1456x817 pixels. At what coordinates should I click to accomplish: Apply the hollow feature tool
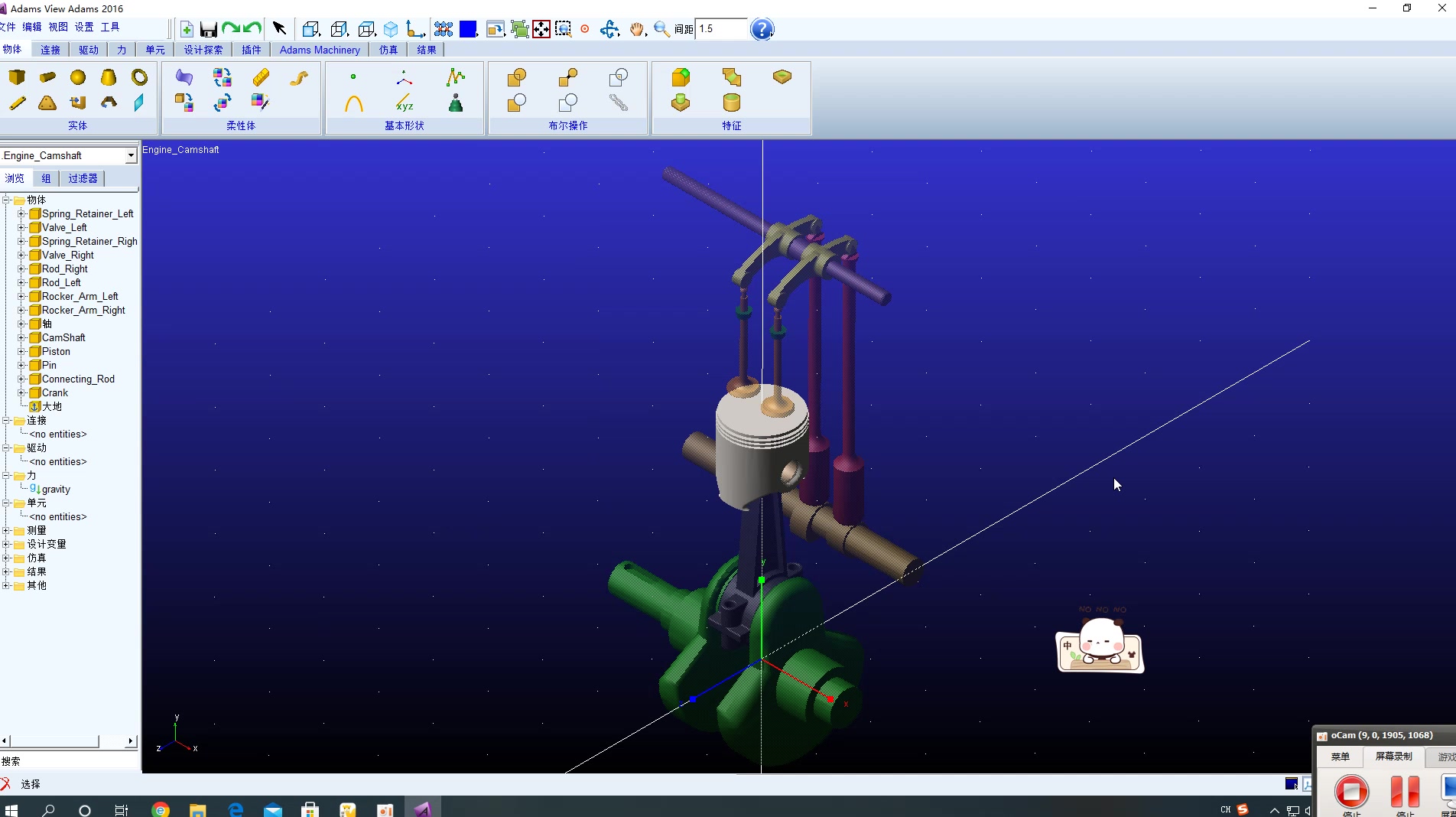click(x=732, y=103)
